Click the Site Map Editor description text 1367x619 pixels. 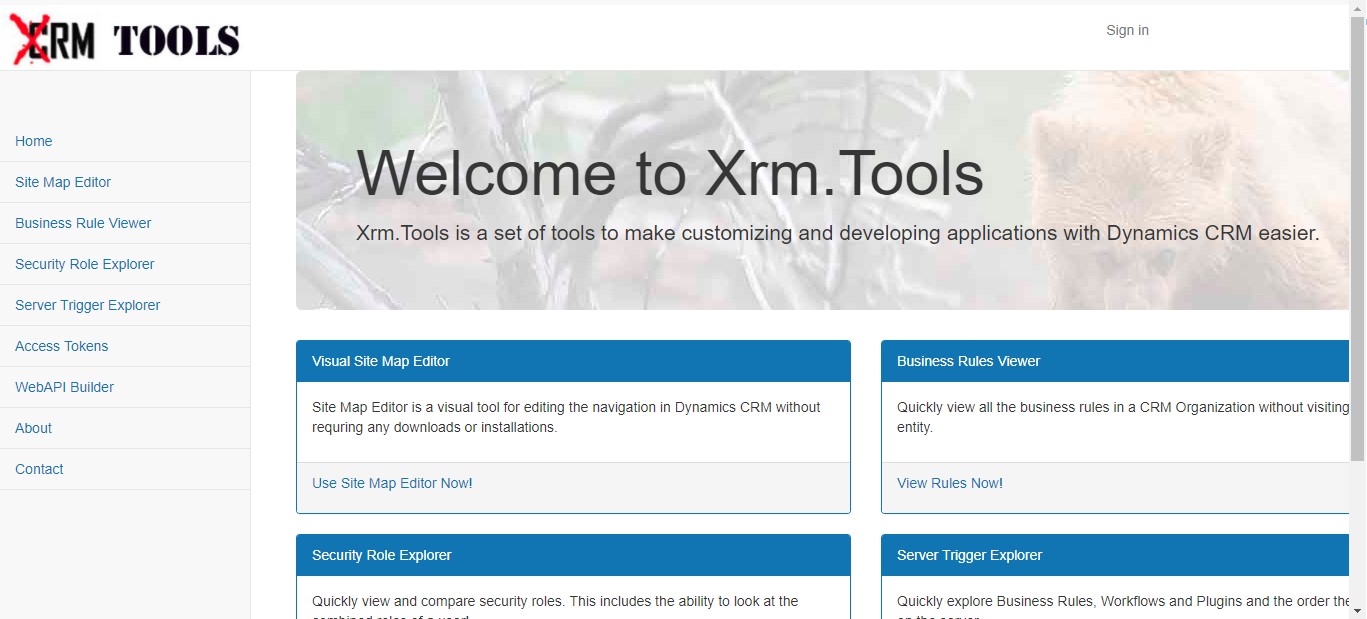(566, 417)
